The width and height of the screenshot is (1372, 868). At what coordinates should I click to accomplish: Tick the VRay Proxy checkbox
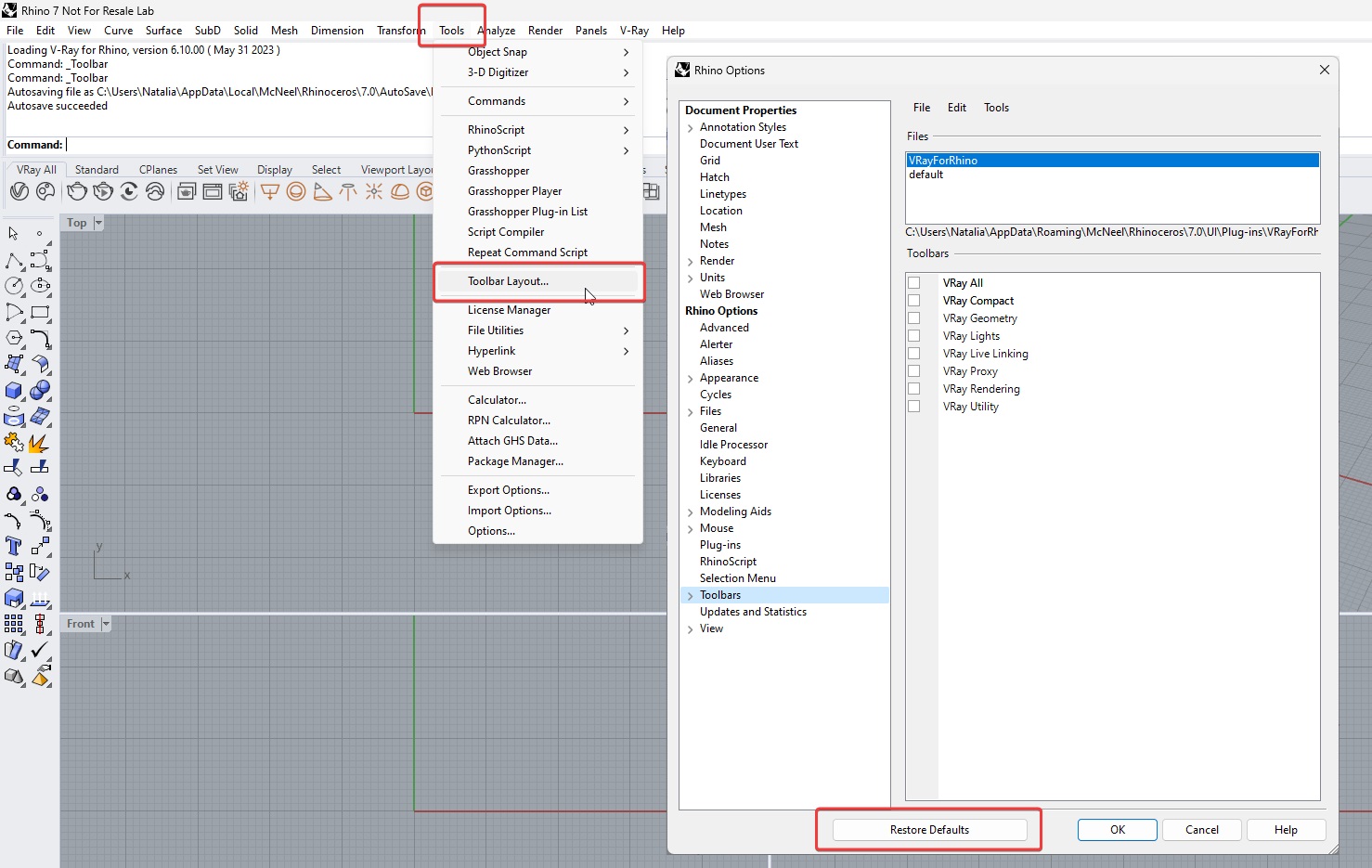tap(914, 371)
